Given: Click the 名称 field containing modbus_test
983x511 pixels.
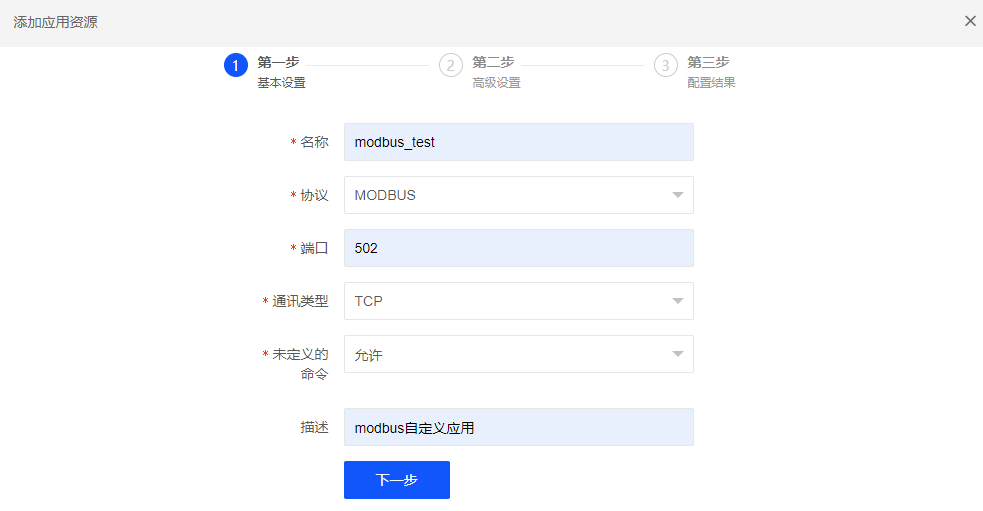Looking at the screenshot, I should pyautogui.click(x=518, y=142).
